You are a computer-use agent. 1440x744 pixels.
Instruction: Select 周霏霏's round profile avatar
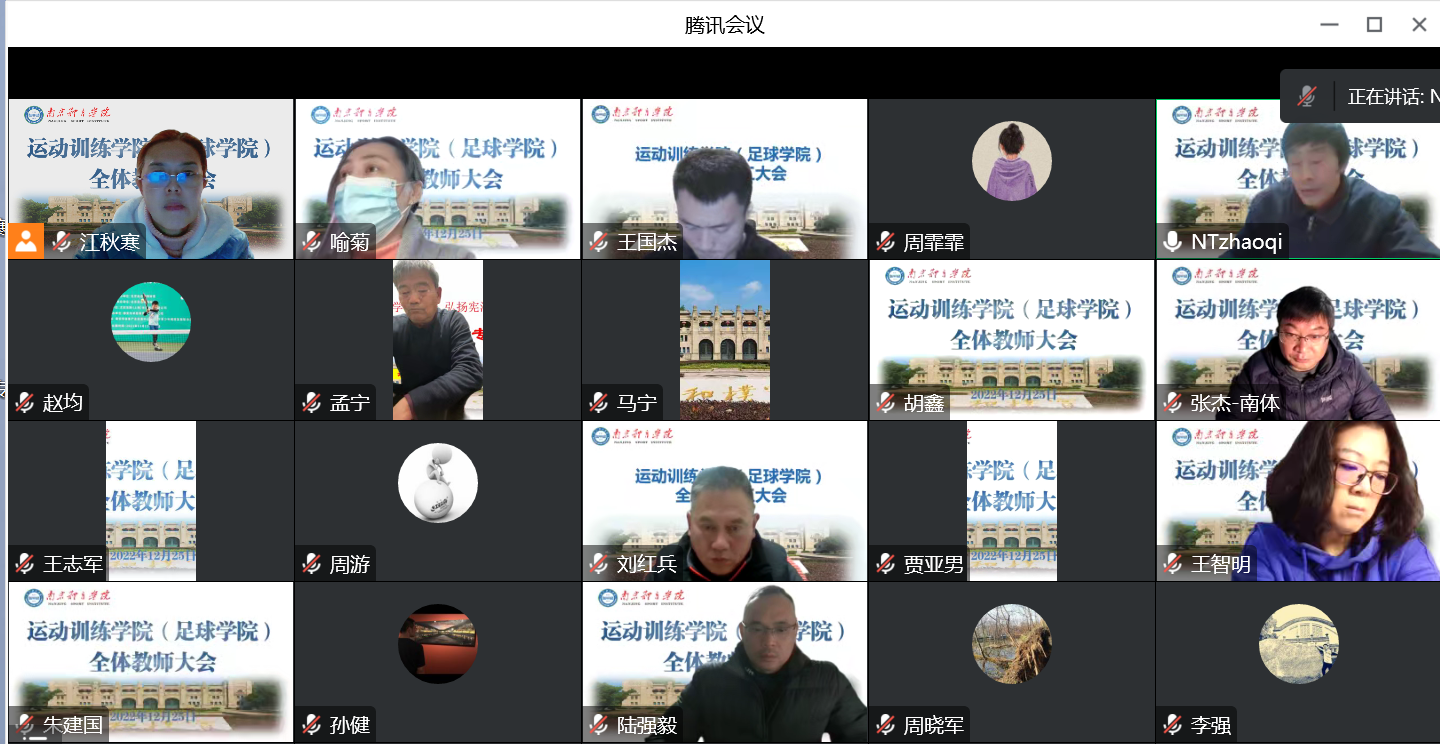point(1011,161)
